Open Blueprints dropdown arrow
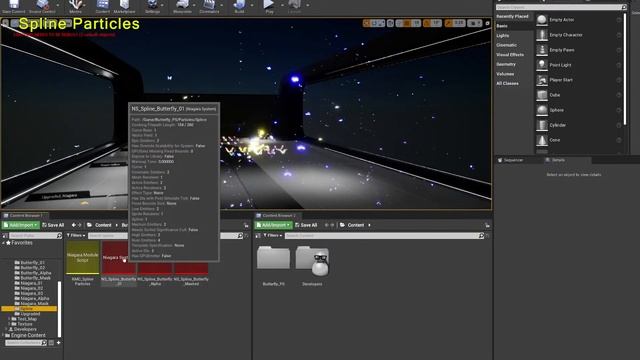This screenshot has width=640, height=360. (x=194, y=6)
